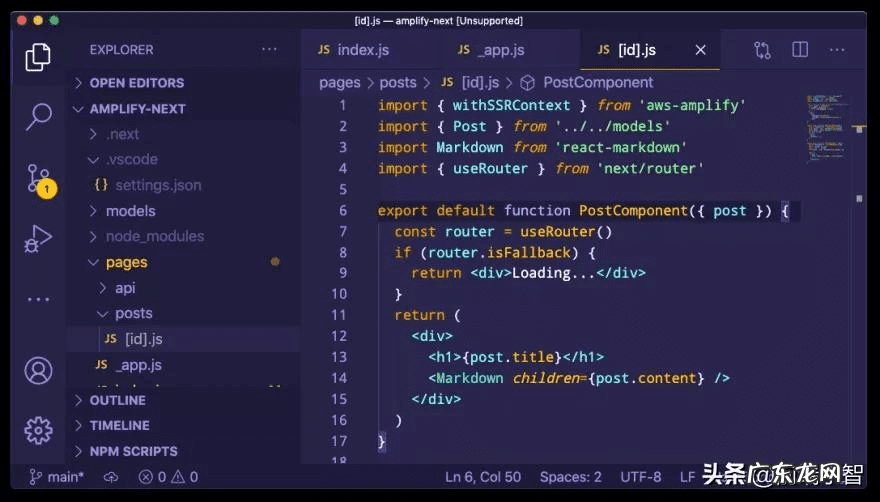Open the Search view icon
Screen dimensions: 880x502
click(38, 116)
